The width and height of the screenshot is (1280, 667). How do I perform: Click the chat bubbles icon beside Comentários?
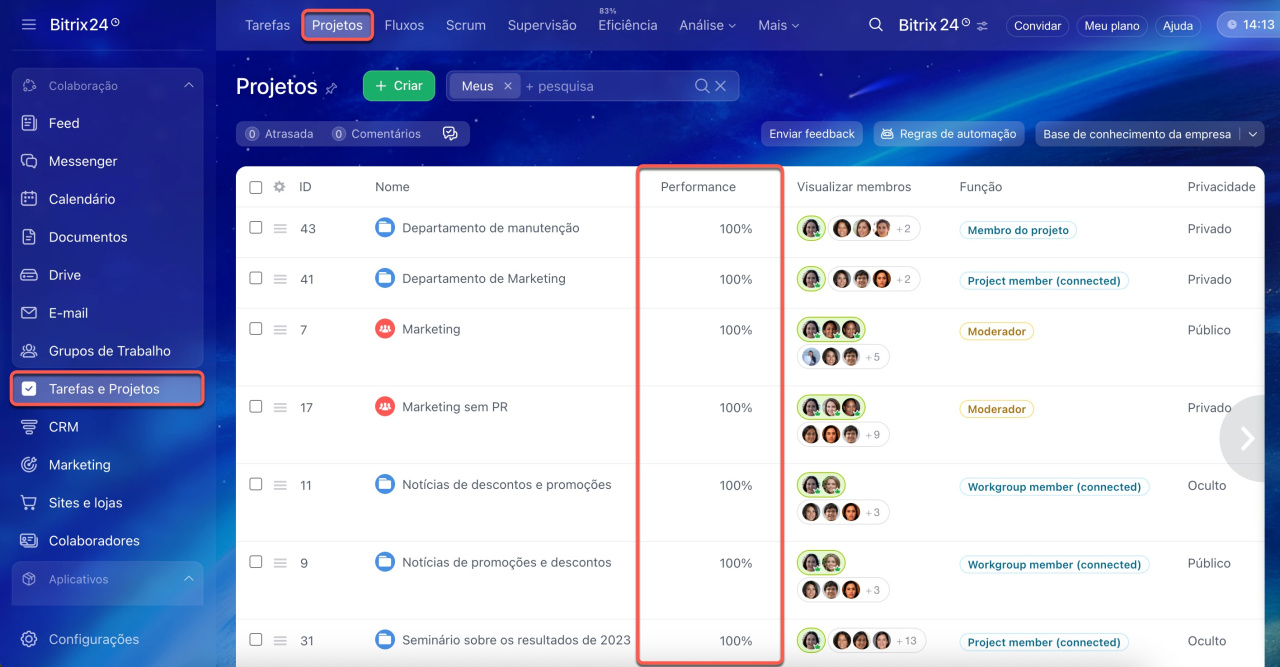(450, 134)
